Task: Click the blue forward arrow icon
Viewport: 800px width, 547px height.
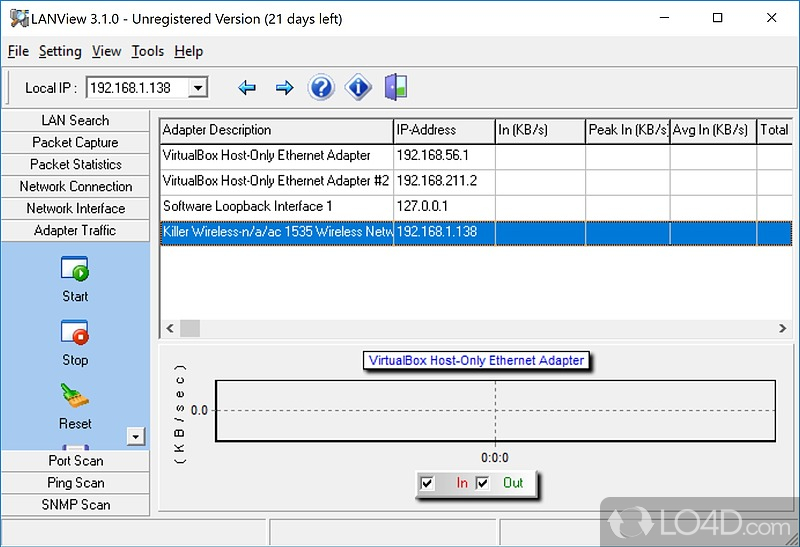Action: point(284,88)
